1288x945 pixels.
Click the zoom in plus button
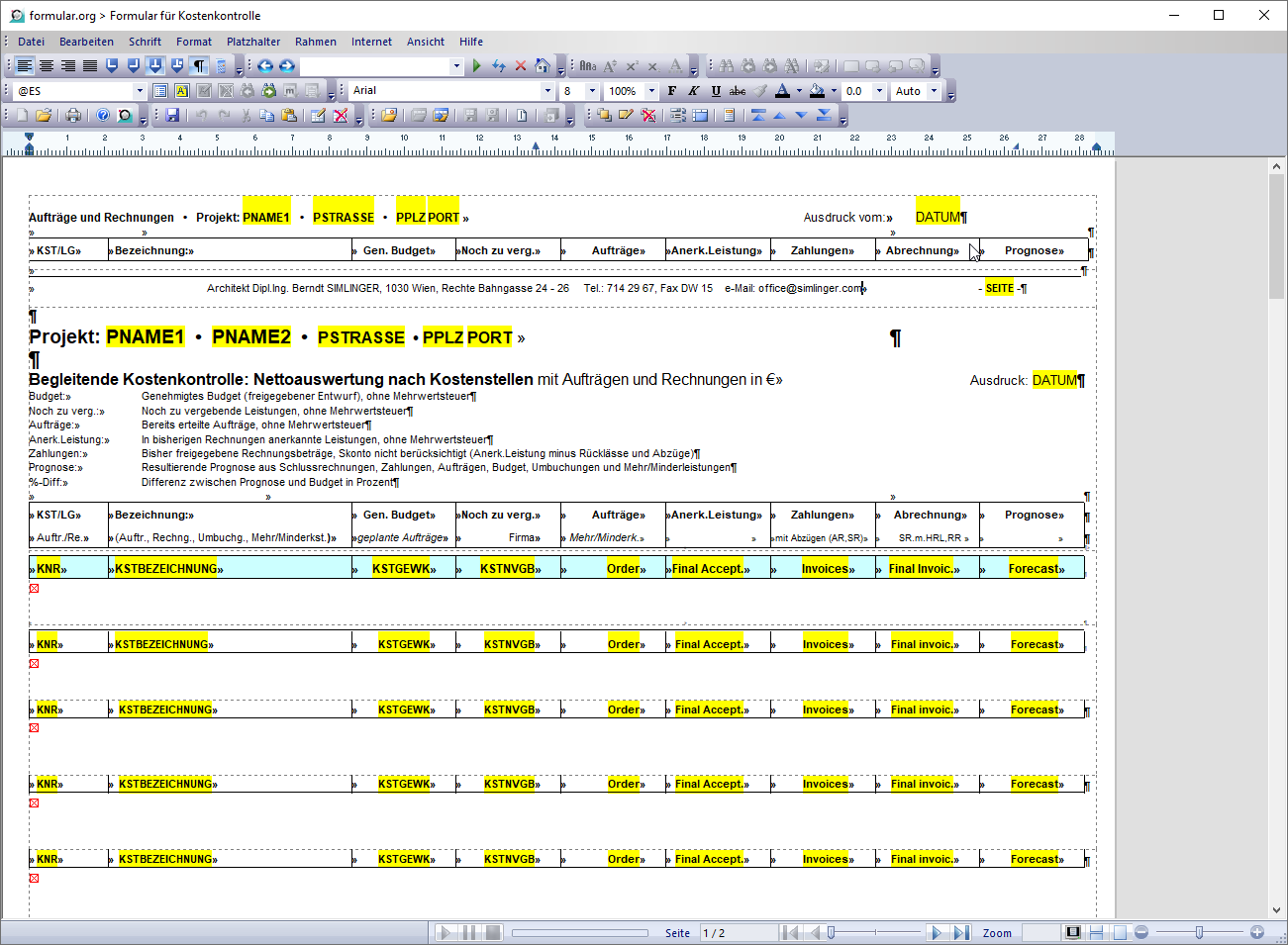(1257, 932)
